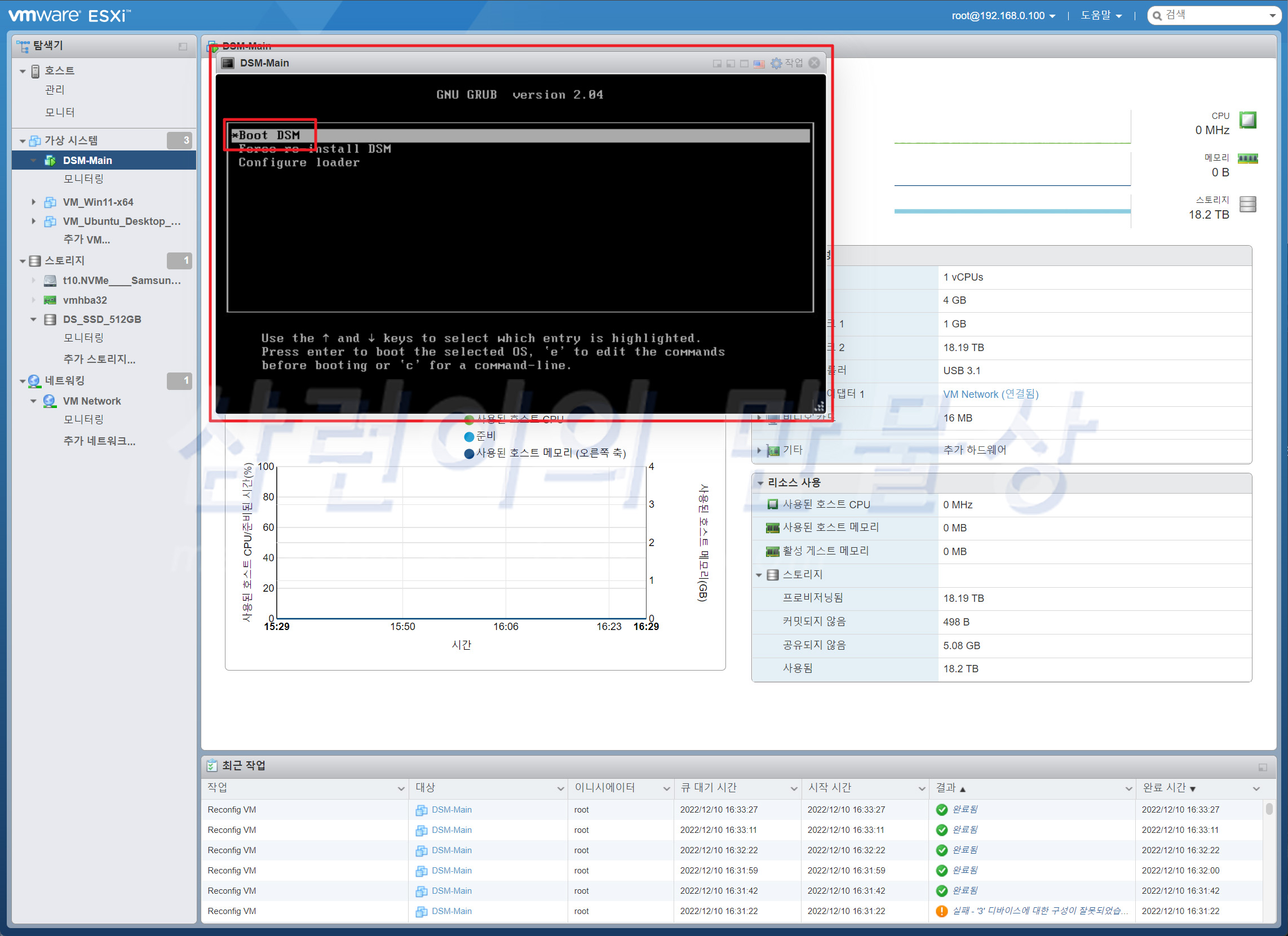The height and width of the screenshot is (936, 1288).
Task: Open the search box dropdown arrow
Action: coord(1272,16)
